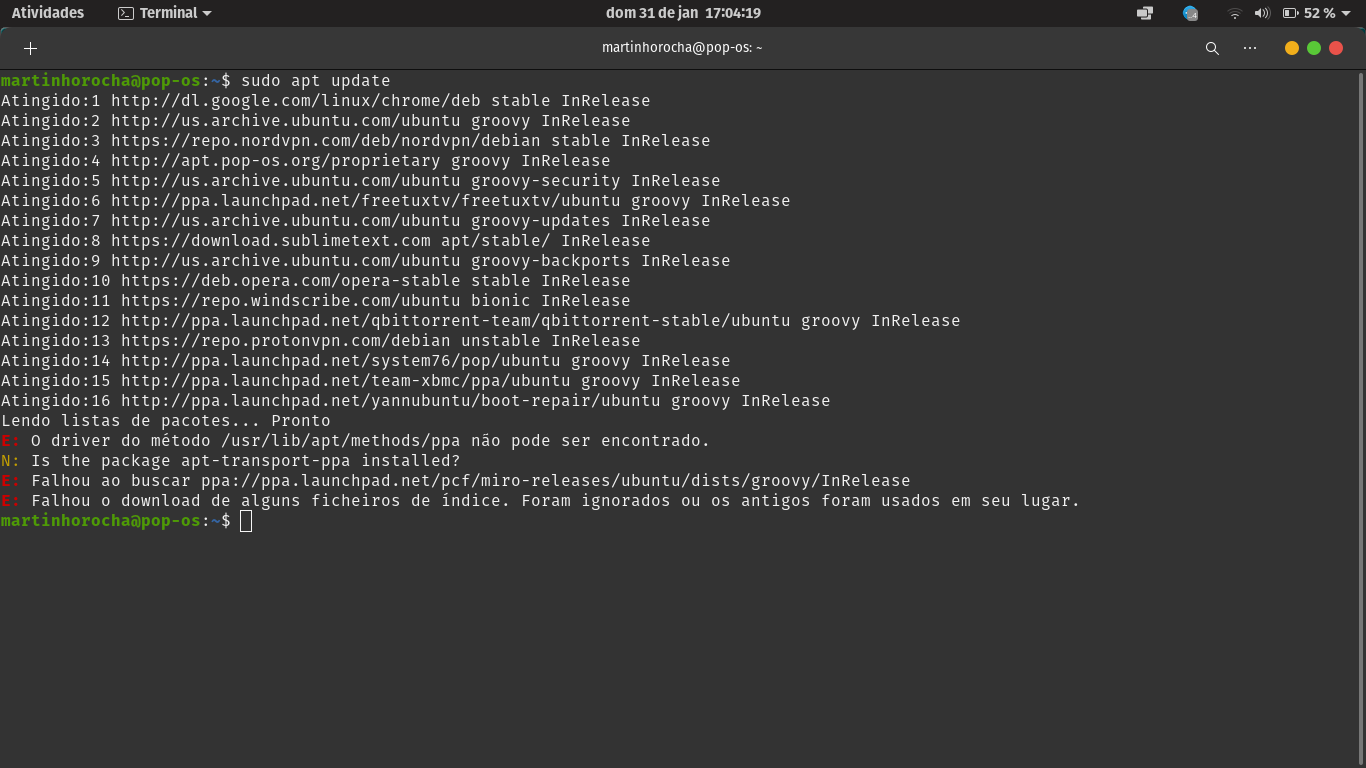Click the blue tray icon with badge
This screenshot has width=1366, height=768.
coord(1190,13)
